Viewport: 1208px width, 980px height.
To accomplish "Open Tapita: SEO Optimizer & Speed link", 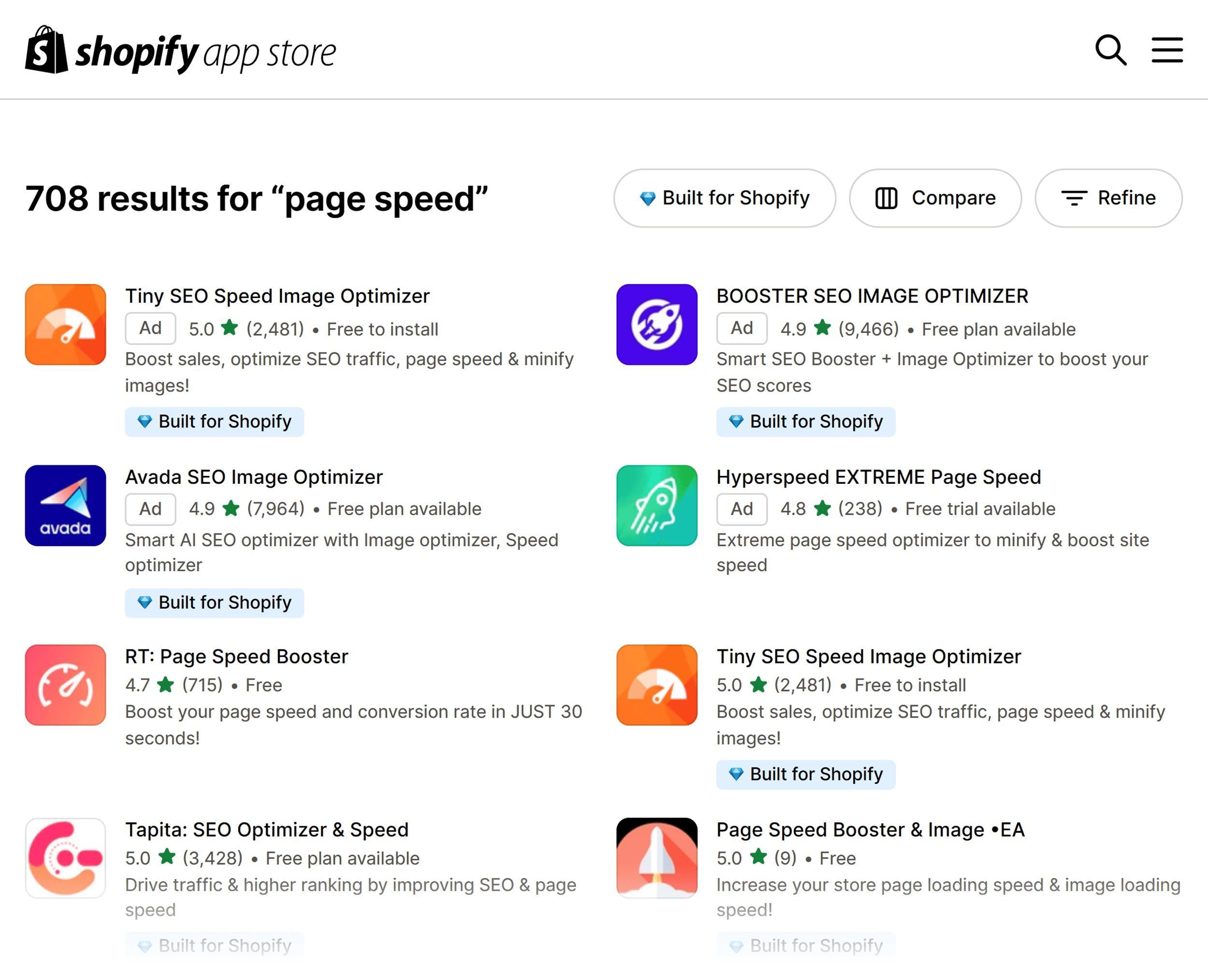I will click(266, 830).
